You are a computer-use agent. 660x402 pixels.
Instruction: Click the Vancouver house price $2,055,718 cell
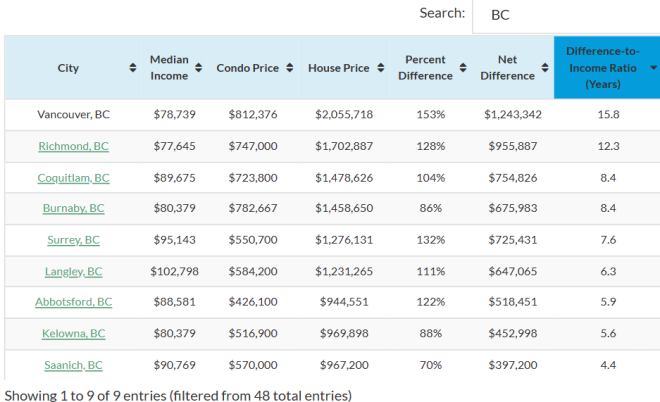(x=344, y=114)
